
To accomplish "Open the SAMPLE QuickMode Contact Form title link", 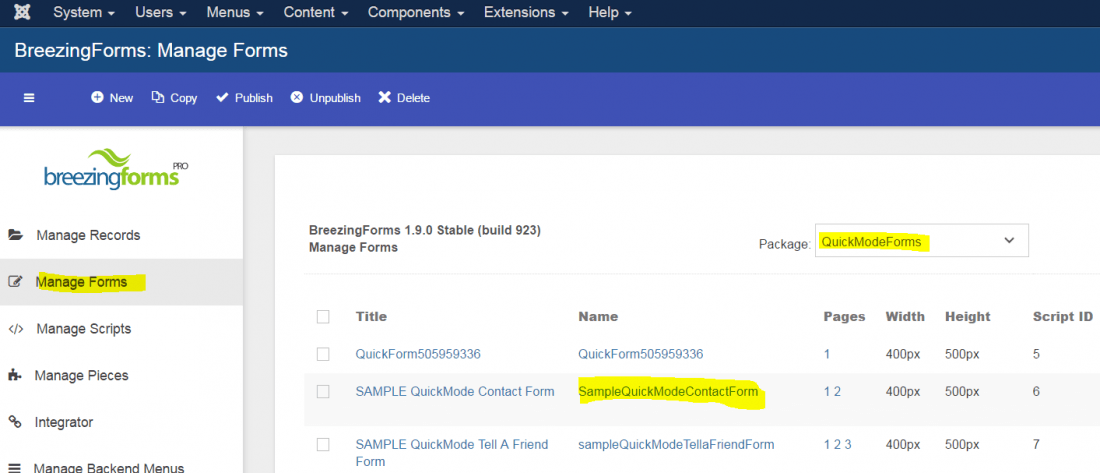I will [455, 392].
